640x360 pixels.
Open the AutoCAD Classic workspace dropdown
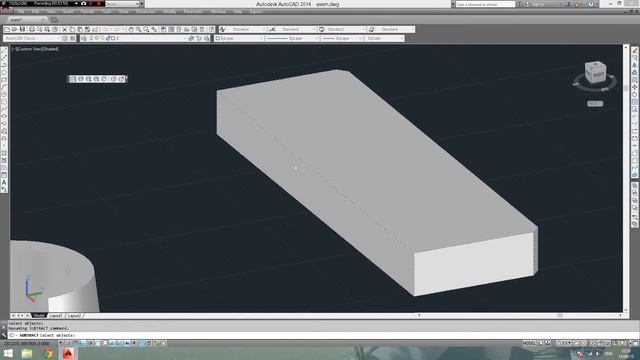33,38
